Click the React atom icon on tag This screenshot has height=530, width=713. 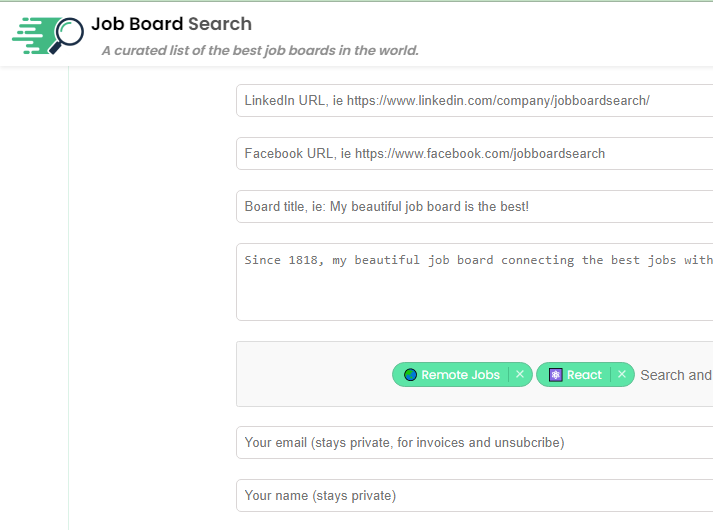tap(555, 375)
